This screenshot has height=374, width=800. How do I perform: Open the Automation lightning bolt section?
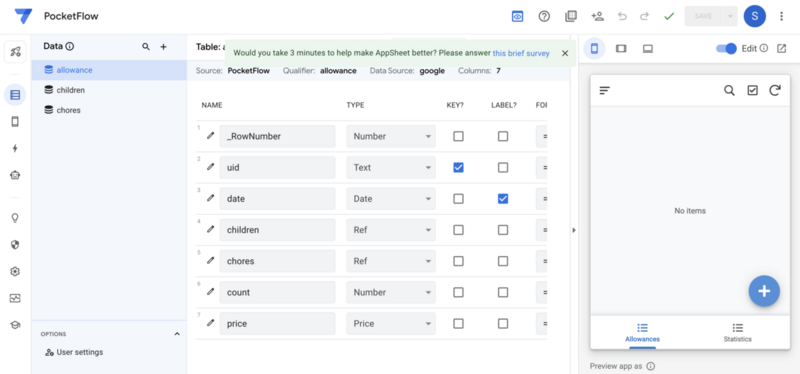point(15,148)
